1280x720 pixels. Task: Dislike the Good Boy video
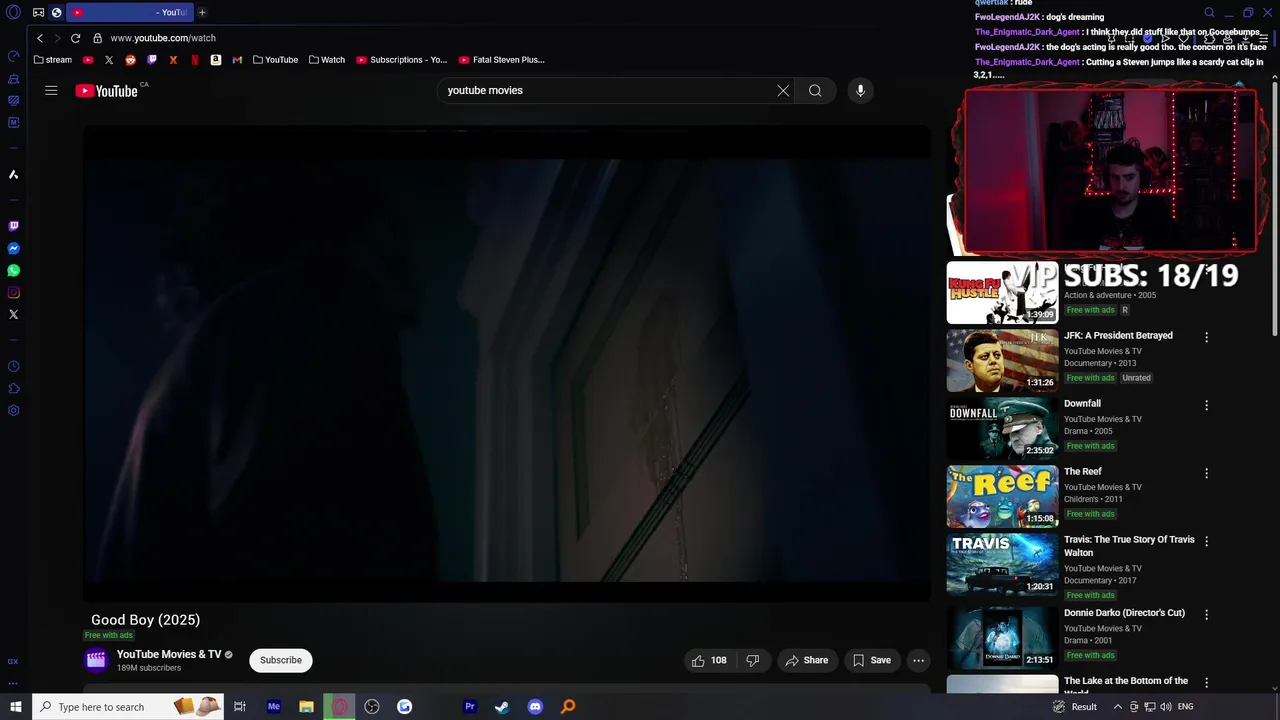click(752, 660)
